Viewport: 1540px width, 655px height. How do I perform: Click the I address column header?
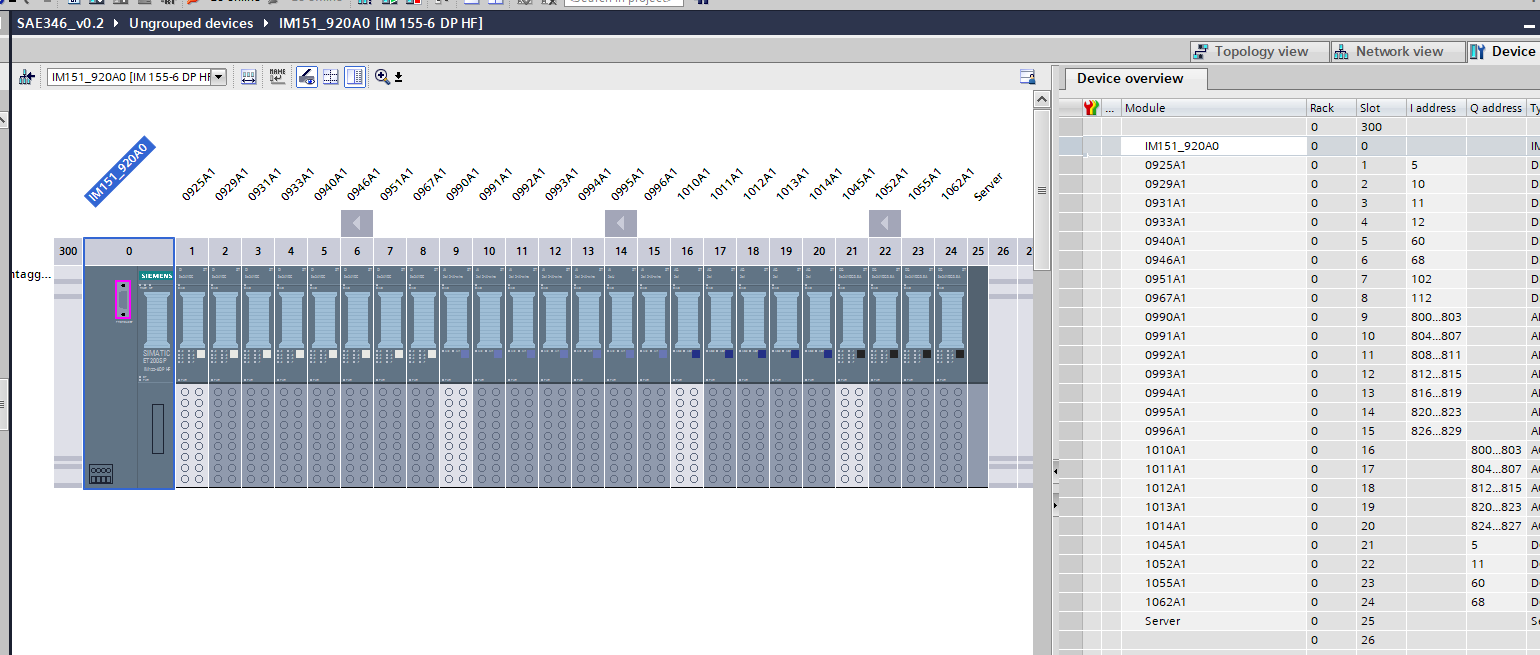pyautogui.click(x=1436, y=108)
